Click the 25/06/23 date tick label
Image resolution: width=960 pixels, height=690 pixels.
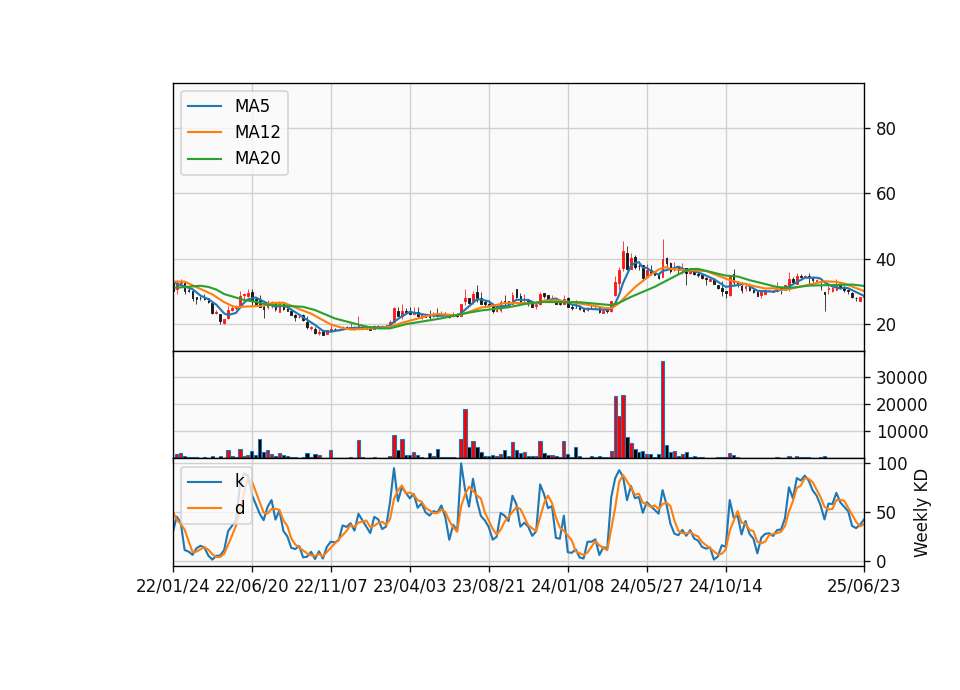tap(864, 586)
